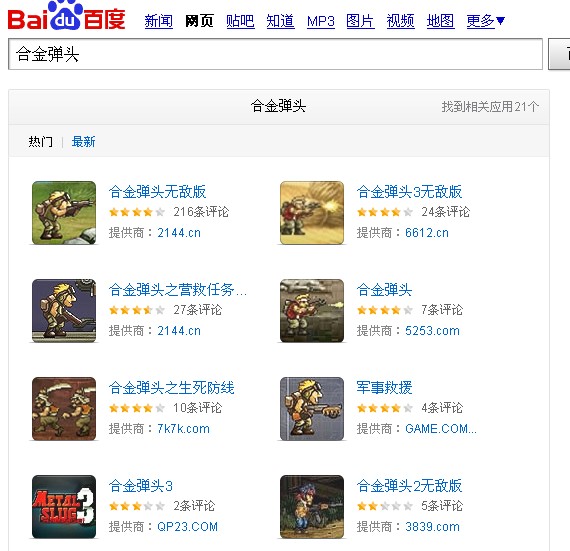570x551 pixels.
Task: Switch to the 最新 sorting tab
Action: pos(83,141)
